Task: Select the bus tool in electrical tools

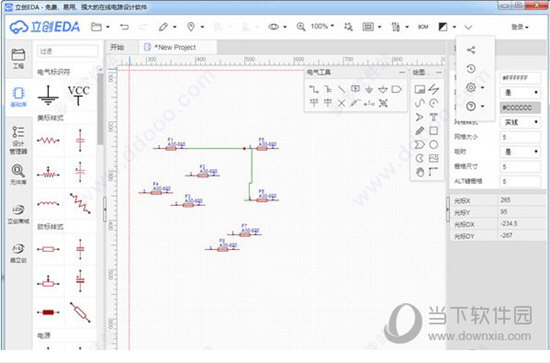Action: tap(328, 89)
